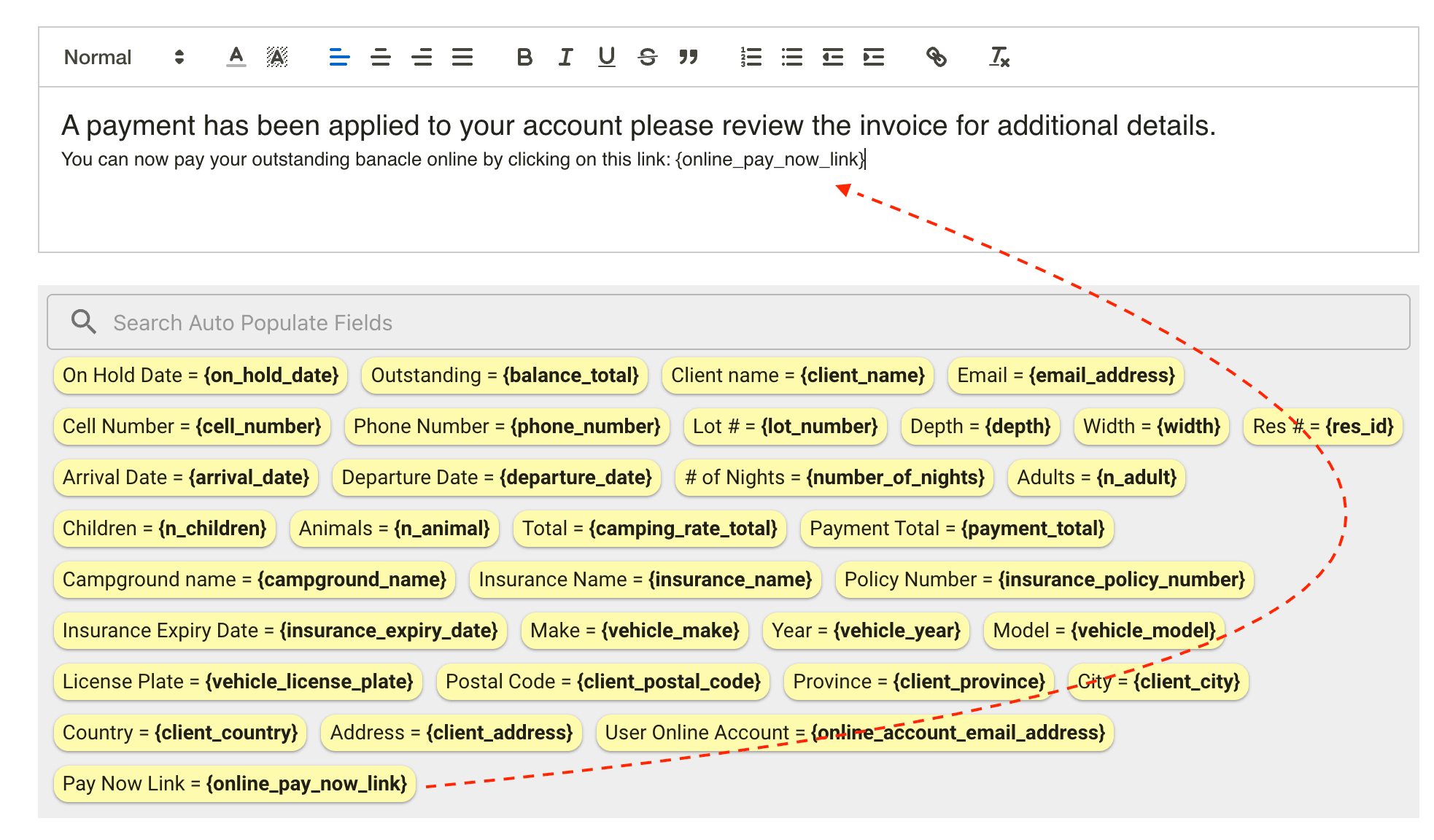1434x840 pixels.
Task: Insert the Country field
Action: tap(180, 733)
